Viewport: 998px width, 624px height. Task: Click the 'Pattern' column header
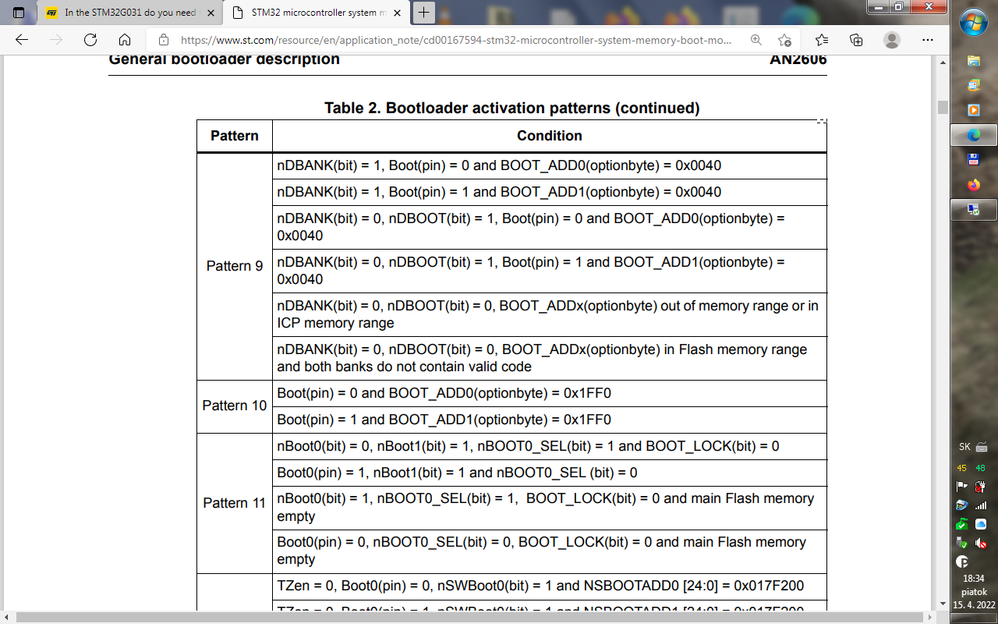click(x=234, y=136)
